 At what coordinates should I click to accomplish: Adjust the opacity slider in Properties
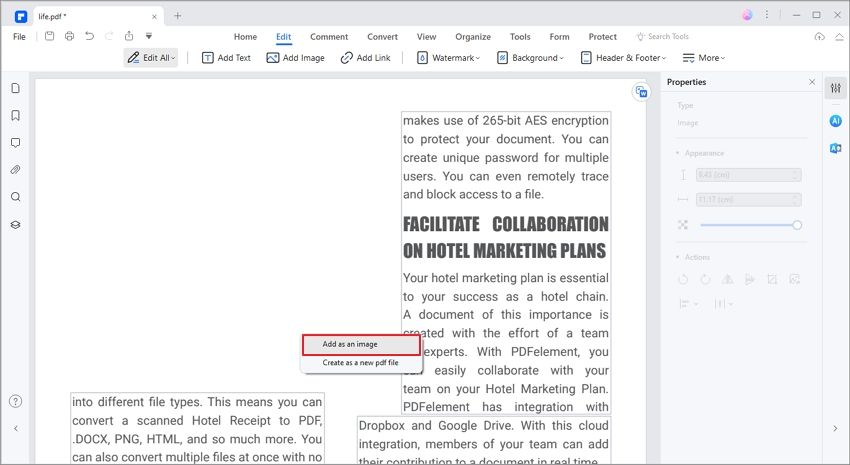pyautogui.click(x=750, y=225)
